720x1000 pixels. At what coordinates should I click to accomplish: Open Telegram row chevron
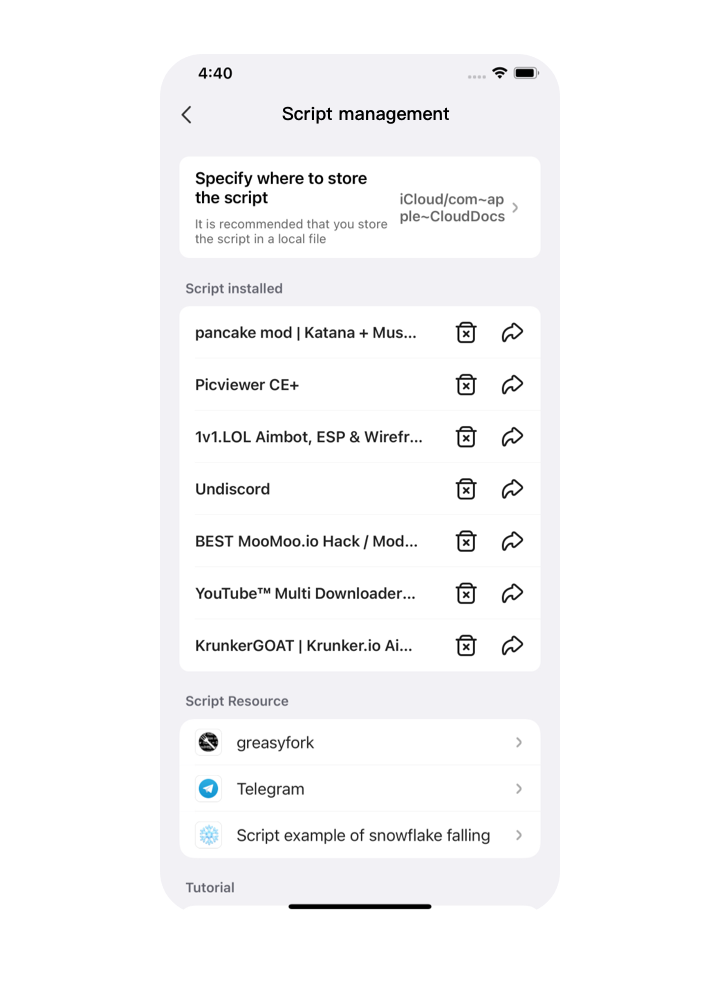[519, 789]
